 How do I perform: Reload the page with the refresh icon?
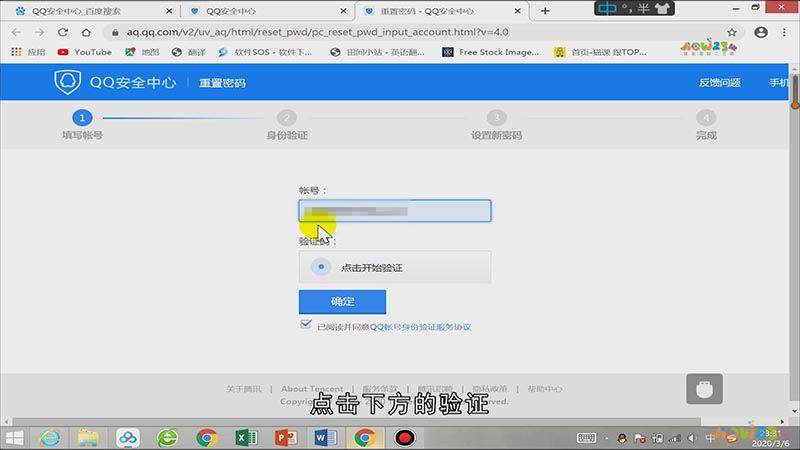pyautogui.click(x=63, y=32)
